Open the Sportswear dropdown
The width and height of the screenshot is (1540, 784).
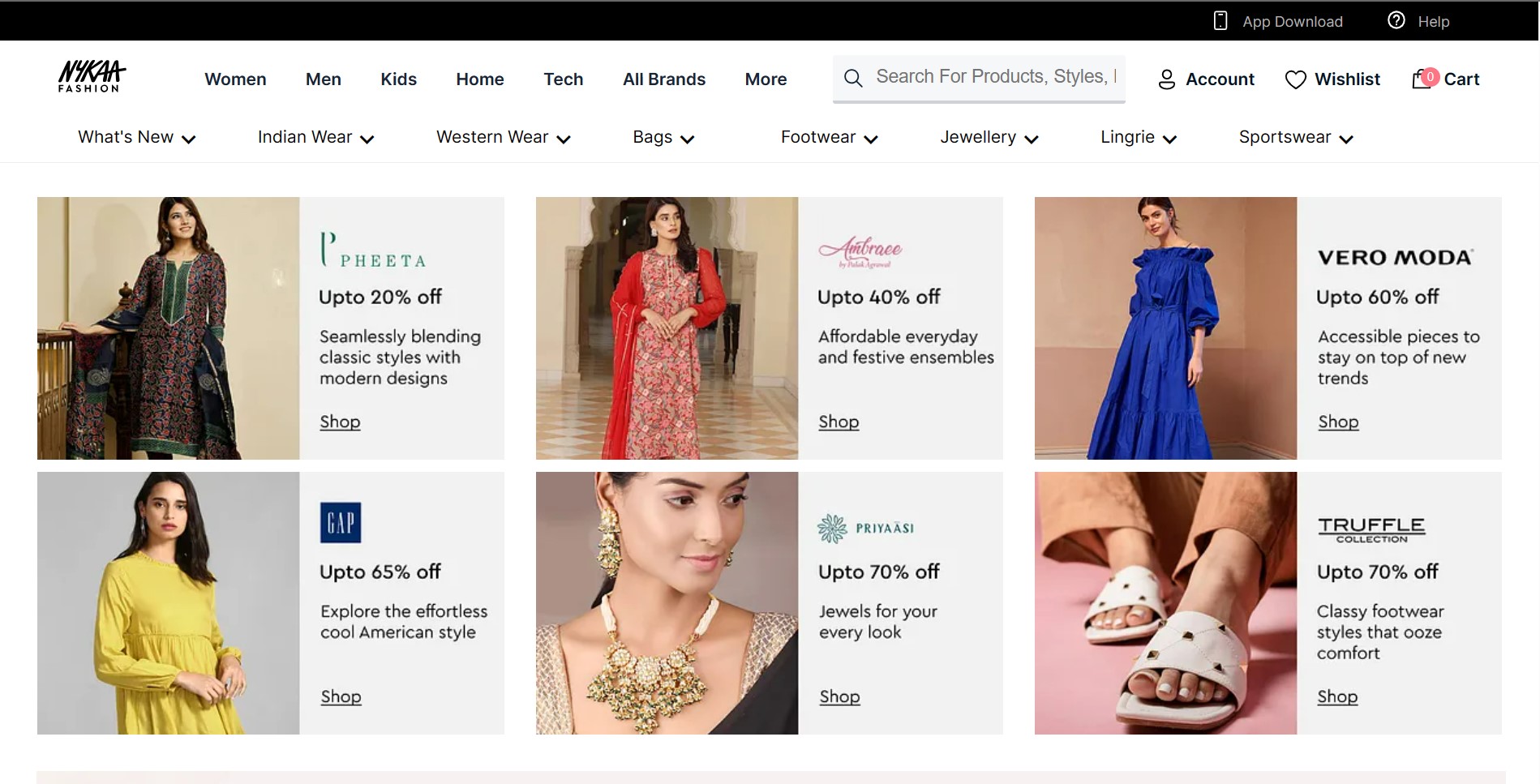1294,137
